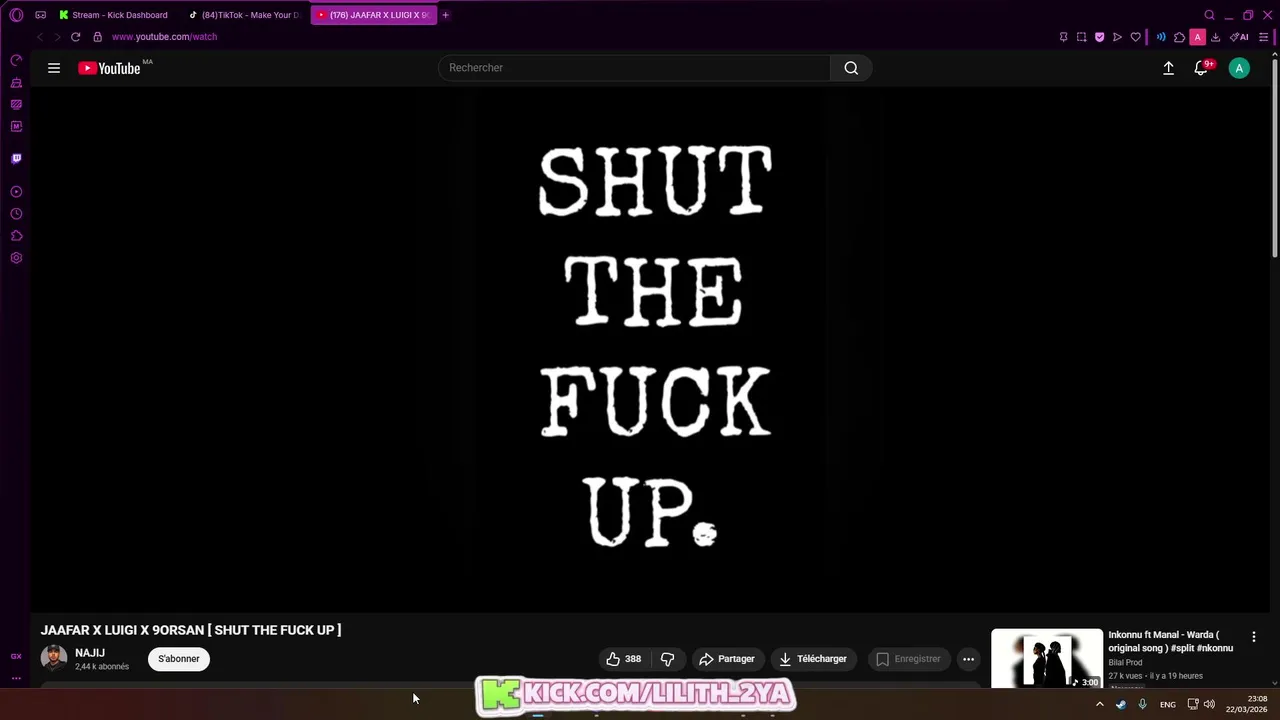Open the browser downloads icon
1280x720 pixels.
1215,37
